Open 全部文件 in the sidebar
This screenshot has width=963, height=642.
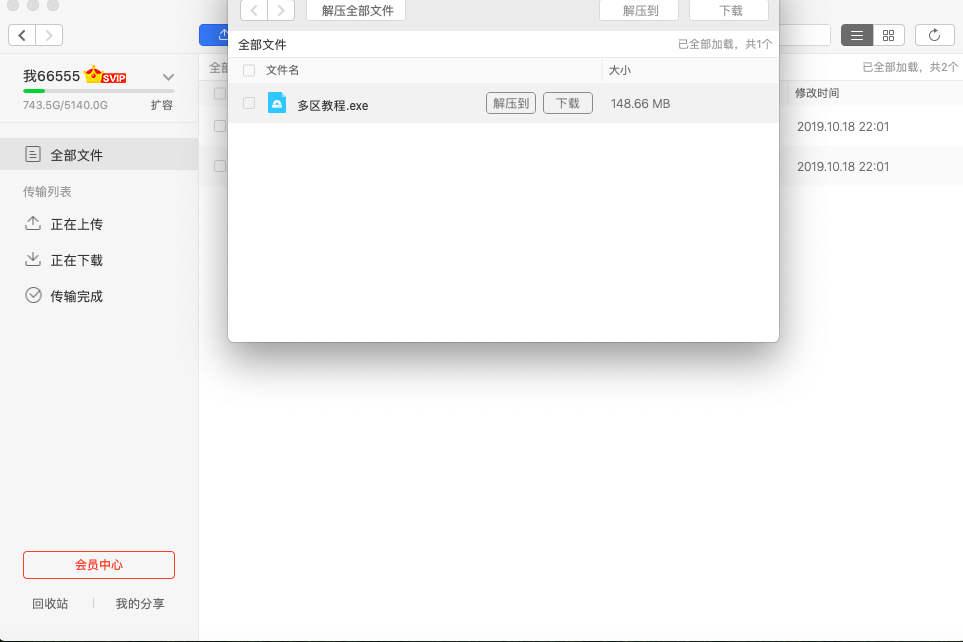coord(76,155)
